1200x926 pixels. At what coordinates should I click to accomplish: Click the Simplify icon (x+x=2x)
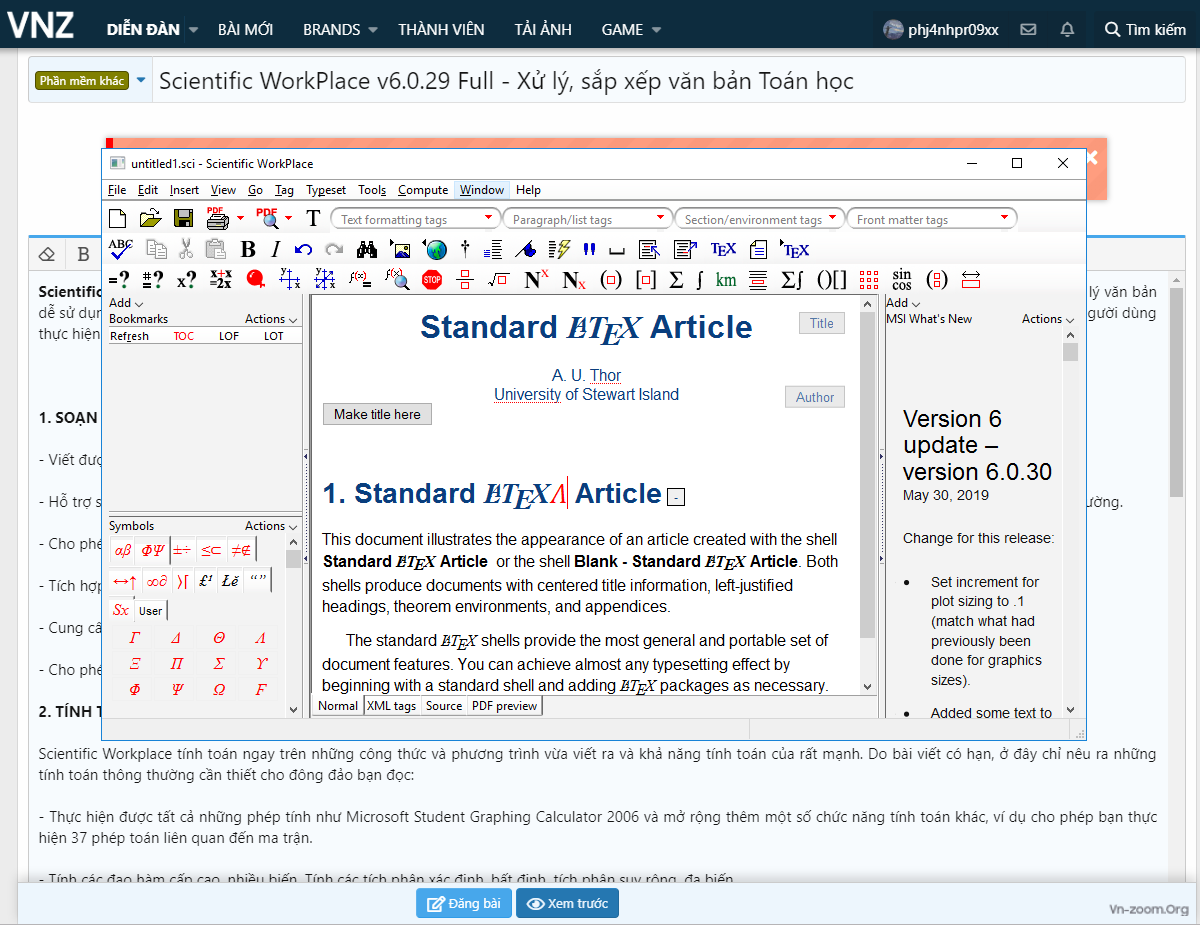(x=221, y=280)
